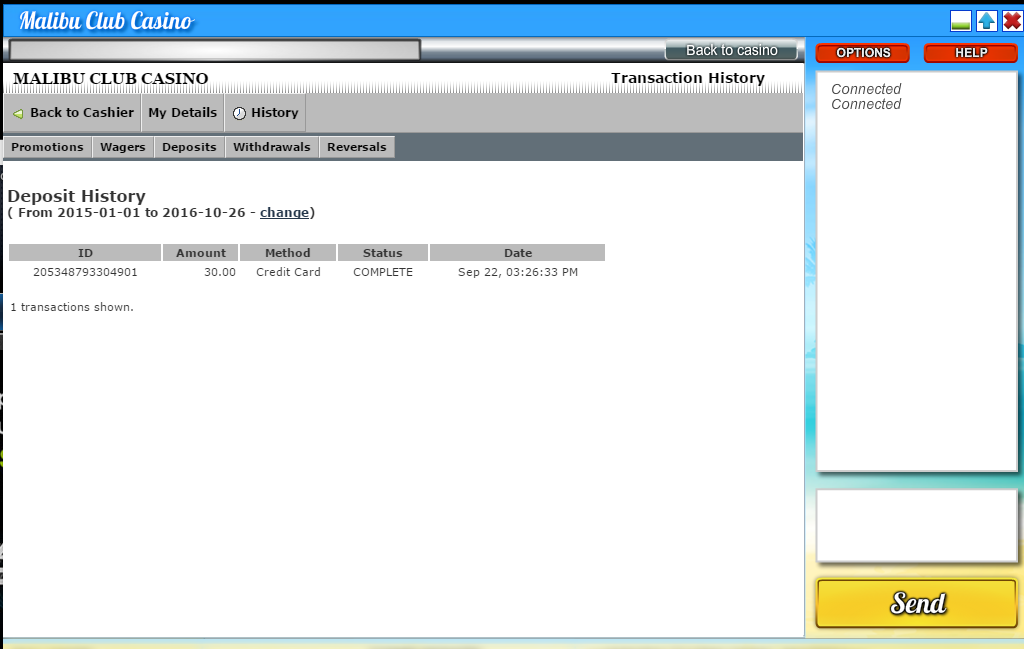Viewport: 1024px width, 649px height.
Task: Return via Back to casino button
Action: pos(731,50)
